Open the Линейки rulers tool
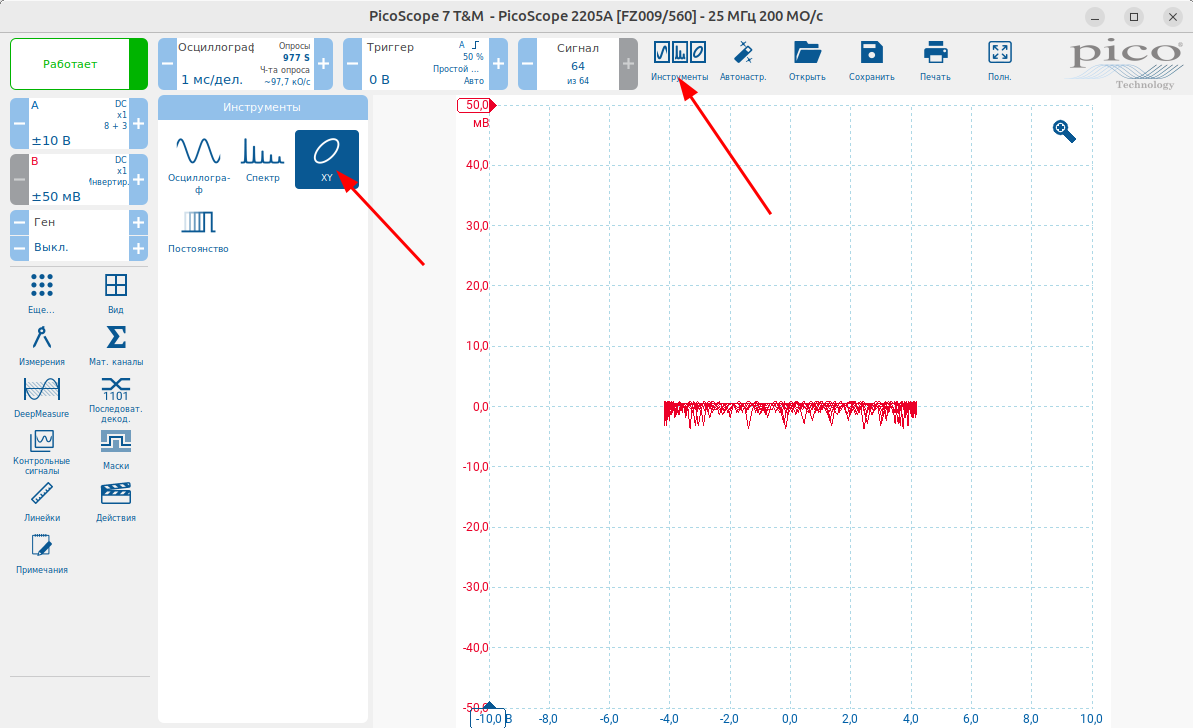Image resolution: width=1193 pixels, height=728 pixels. 42,500
